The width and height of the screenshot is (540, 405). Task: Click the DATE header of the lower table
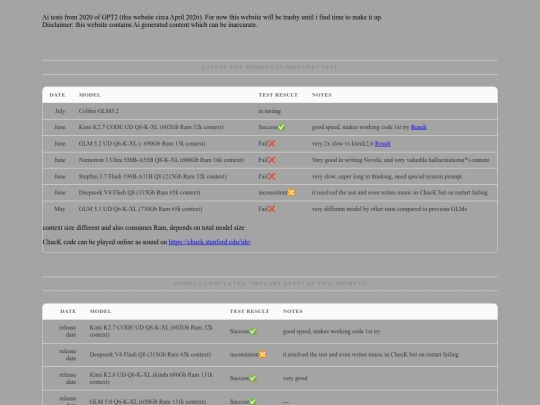[68, 311]
